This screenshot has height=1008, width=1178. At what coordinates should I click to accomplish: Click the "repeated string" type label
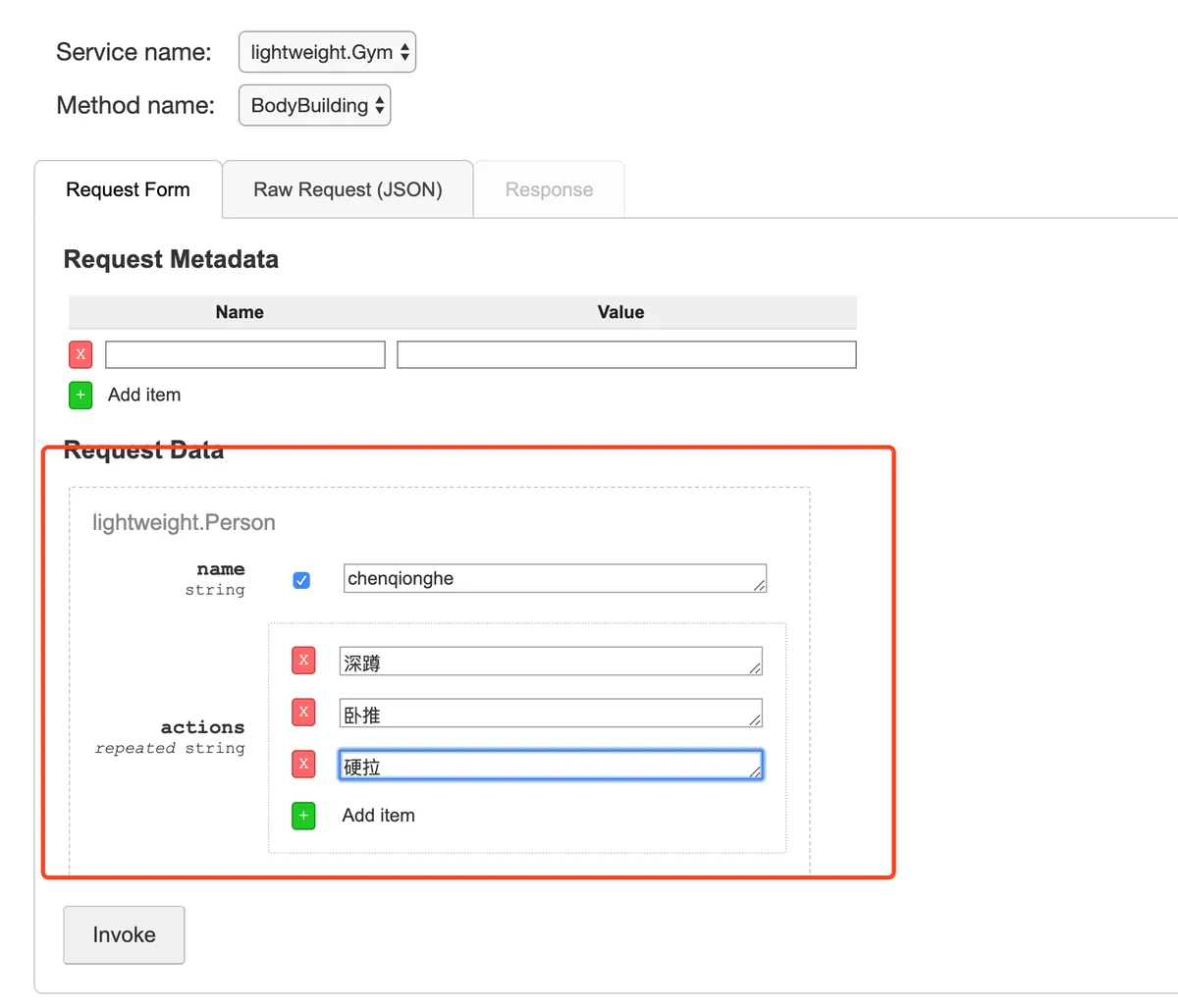click(170, 748)
